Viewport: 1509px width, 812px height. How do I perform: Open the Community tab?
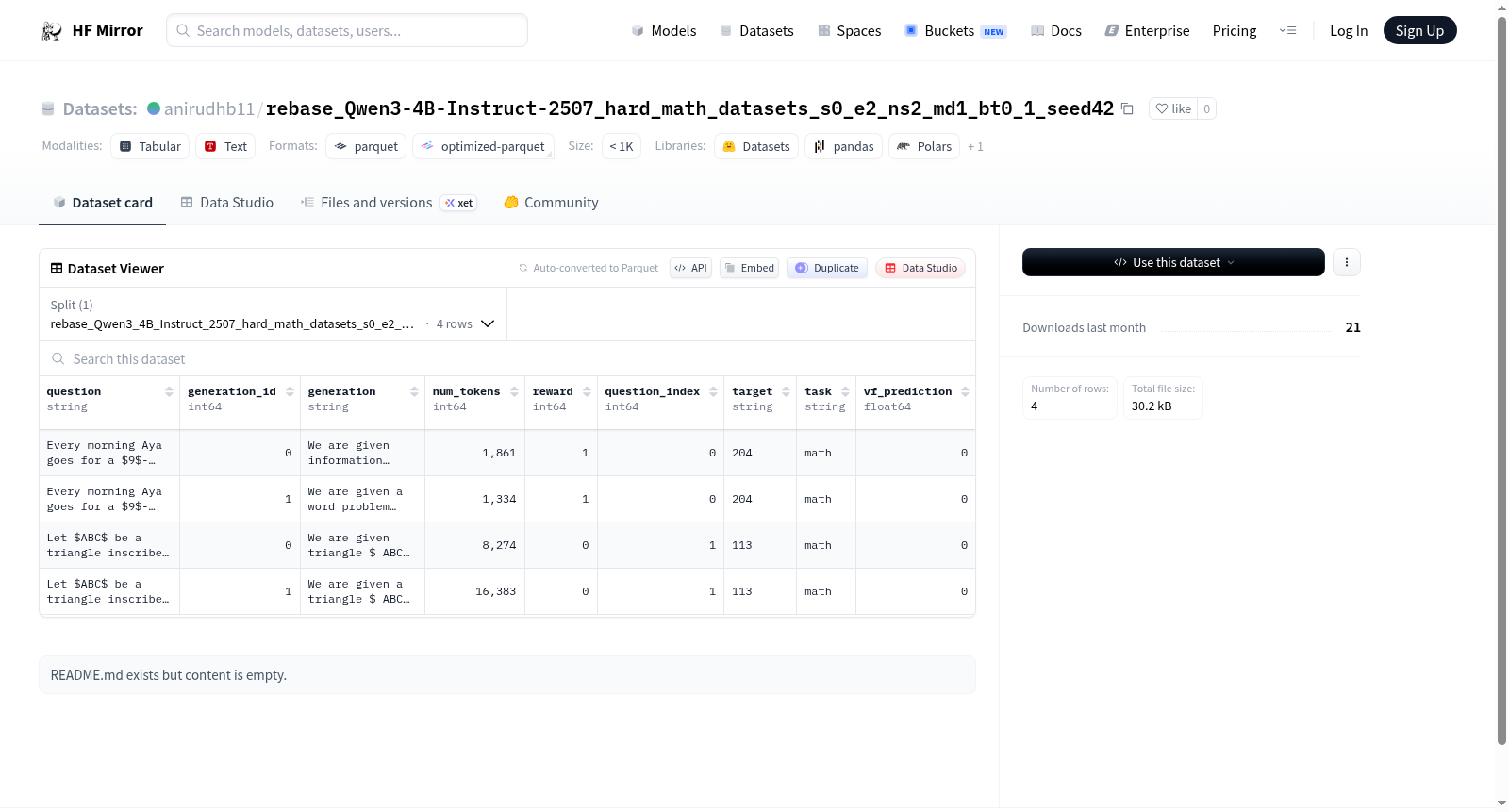pyautogui.click(x=551, y=203)
